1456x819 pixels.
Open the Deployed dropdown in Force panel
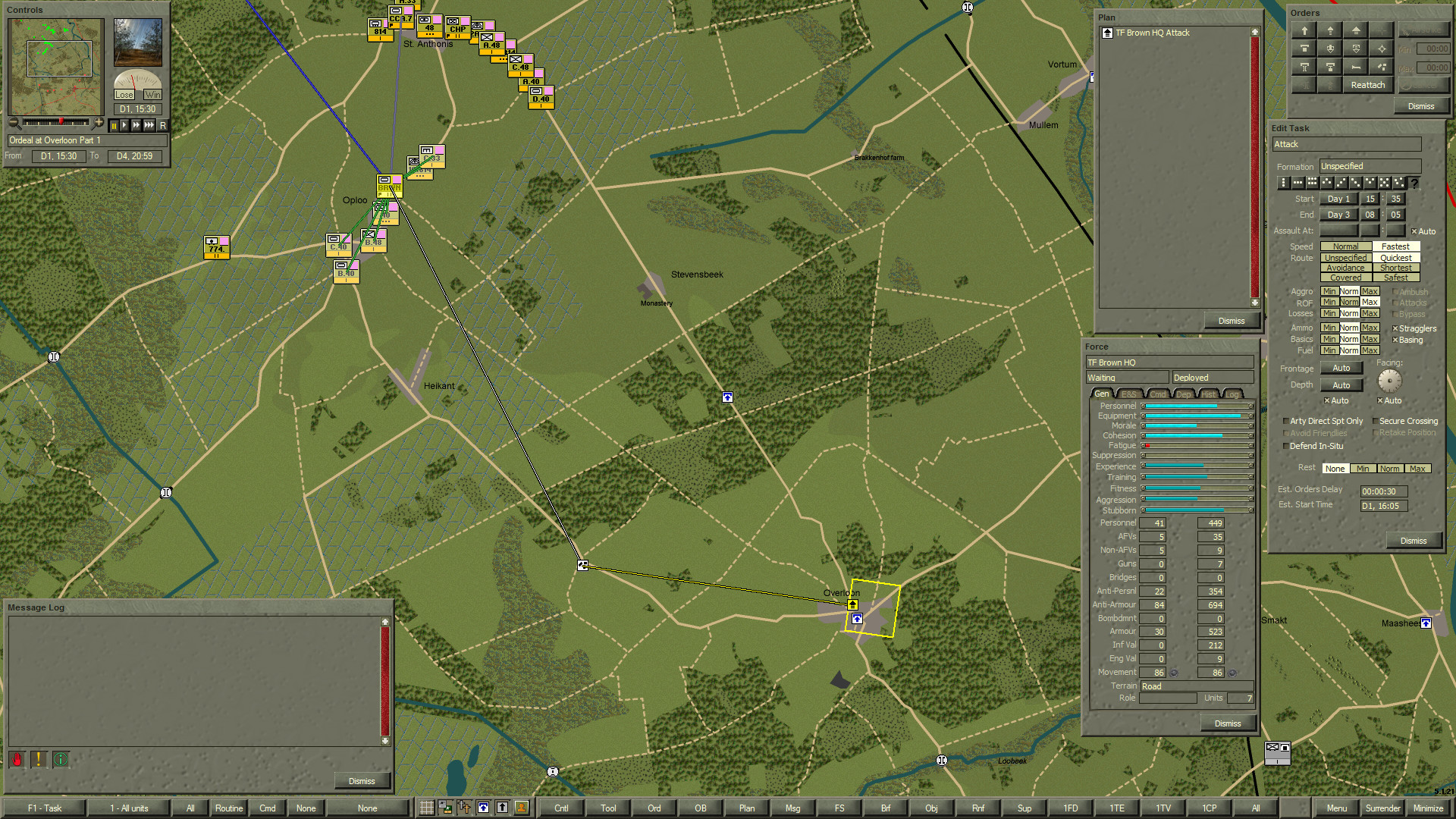click(1212, 377)
